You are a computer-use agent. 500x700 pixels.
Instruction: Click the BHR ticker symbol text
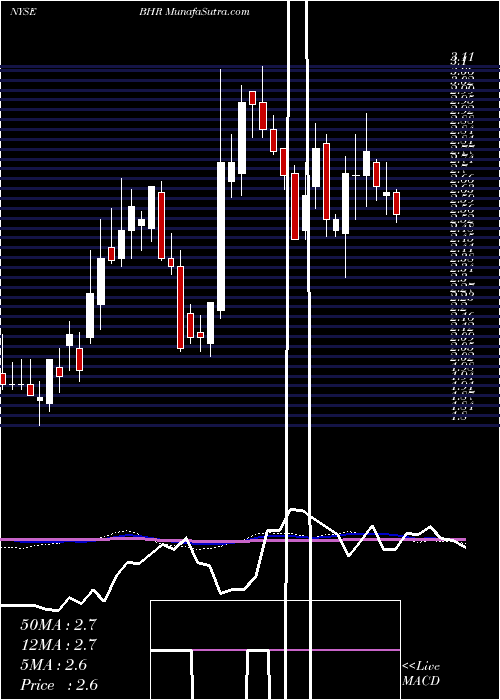151,12
